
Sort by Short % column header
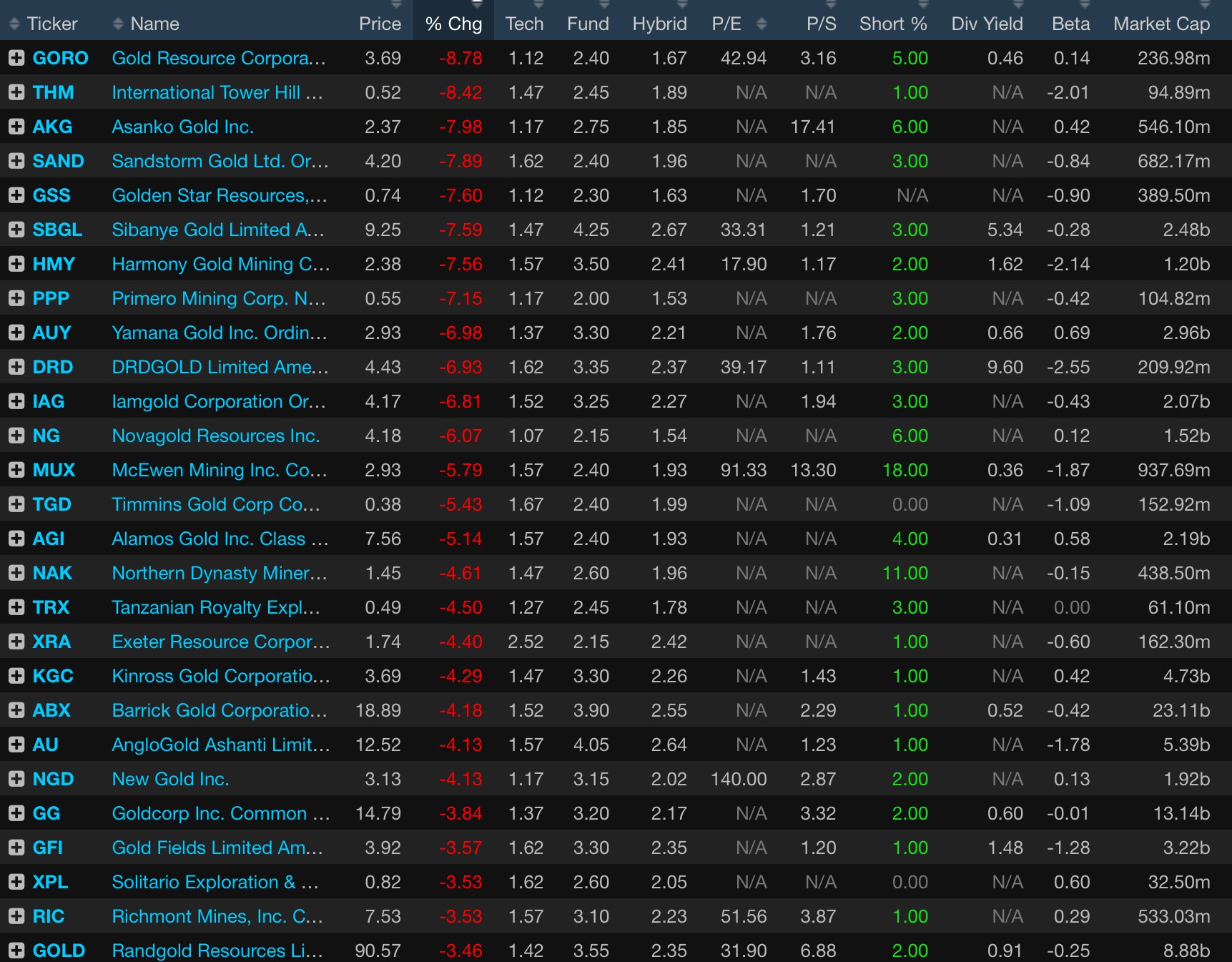(x=893, y=24)
